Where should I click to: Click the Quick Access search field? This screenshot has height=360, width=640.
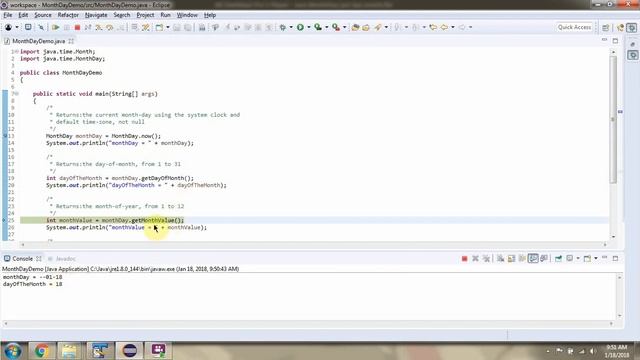point(574,27)
